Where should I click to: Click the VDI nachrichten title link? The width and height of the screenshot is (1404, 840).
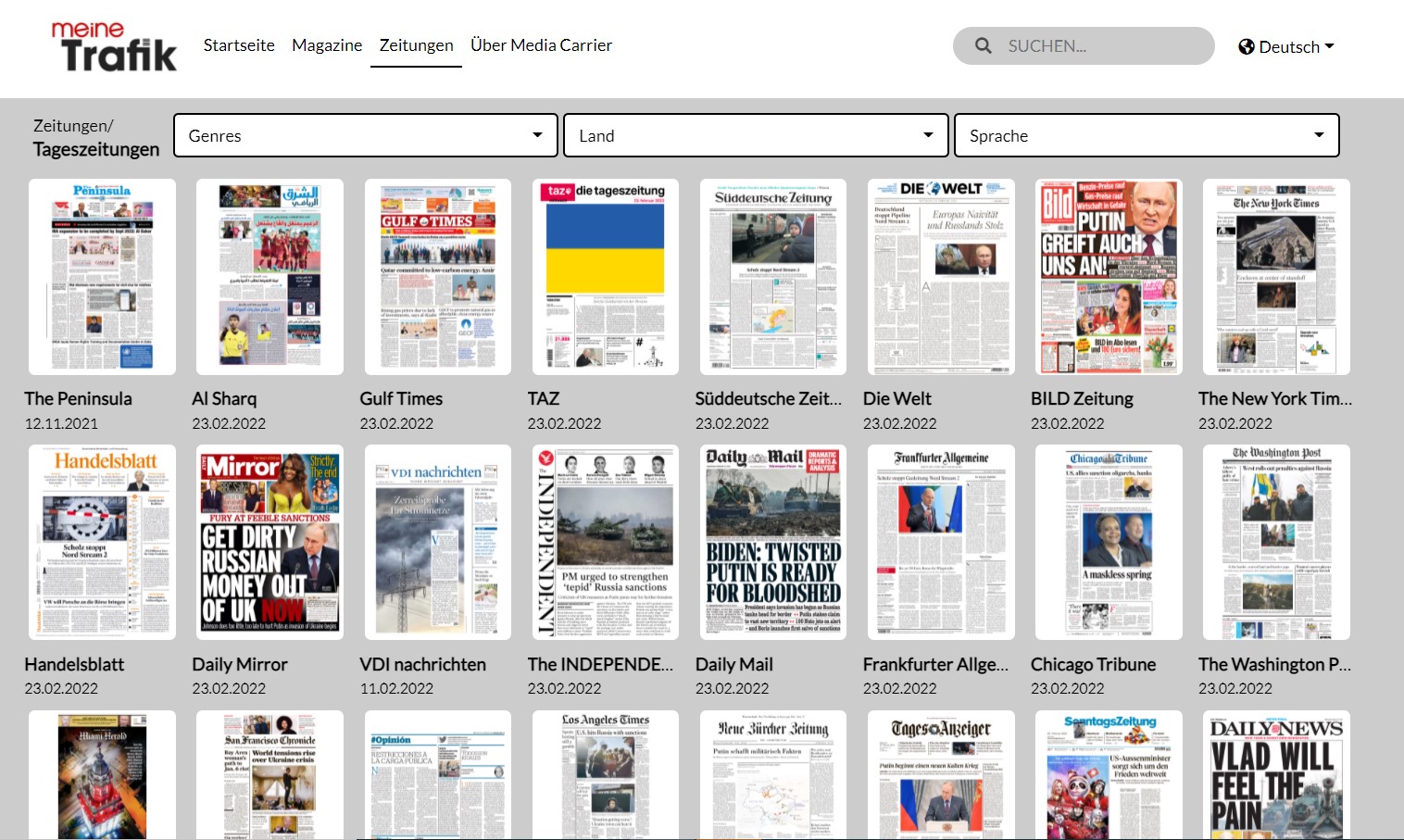click(422, 664)
